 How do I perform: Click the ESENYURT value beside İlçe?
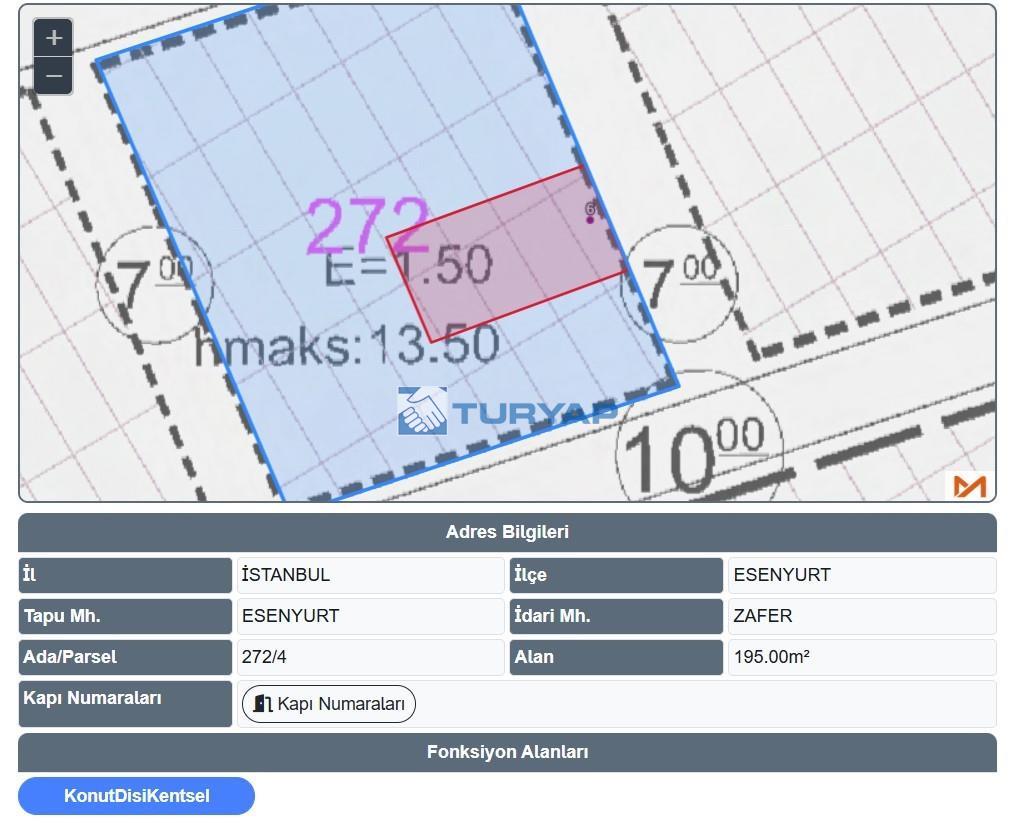[782, 575]
